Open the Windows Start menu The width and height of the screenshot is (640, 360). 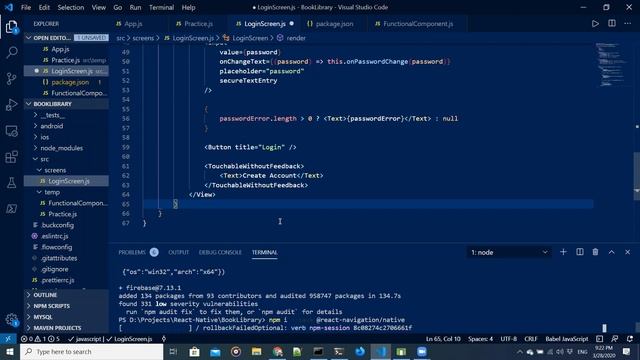click(x=9, y=351)
